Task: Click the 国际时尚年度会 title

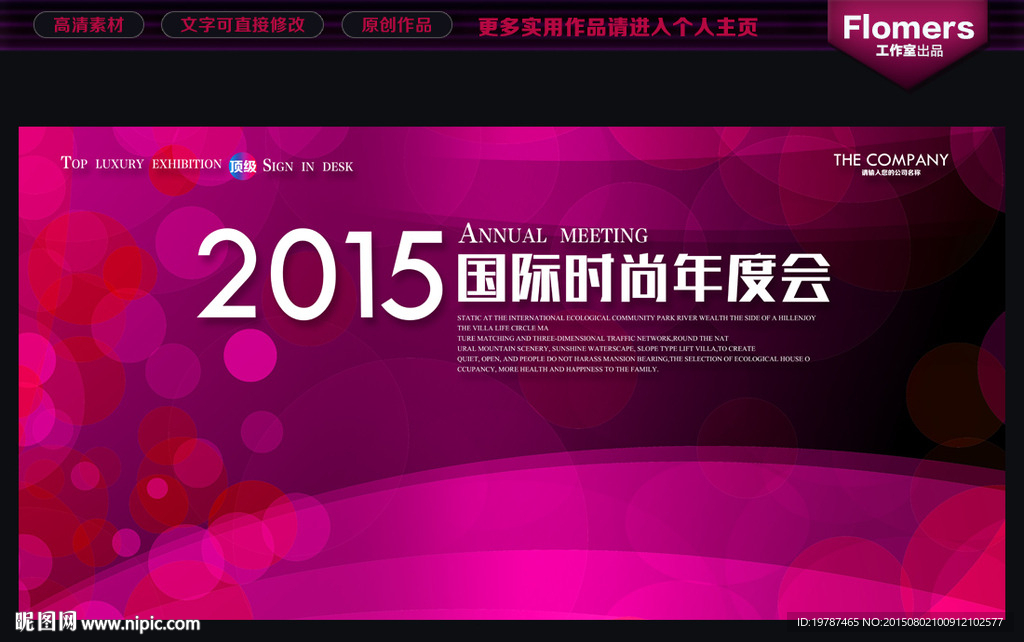Action: 644,279
